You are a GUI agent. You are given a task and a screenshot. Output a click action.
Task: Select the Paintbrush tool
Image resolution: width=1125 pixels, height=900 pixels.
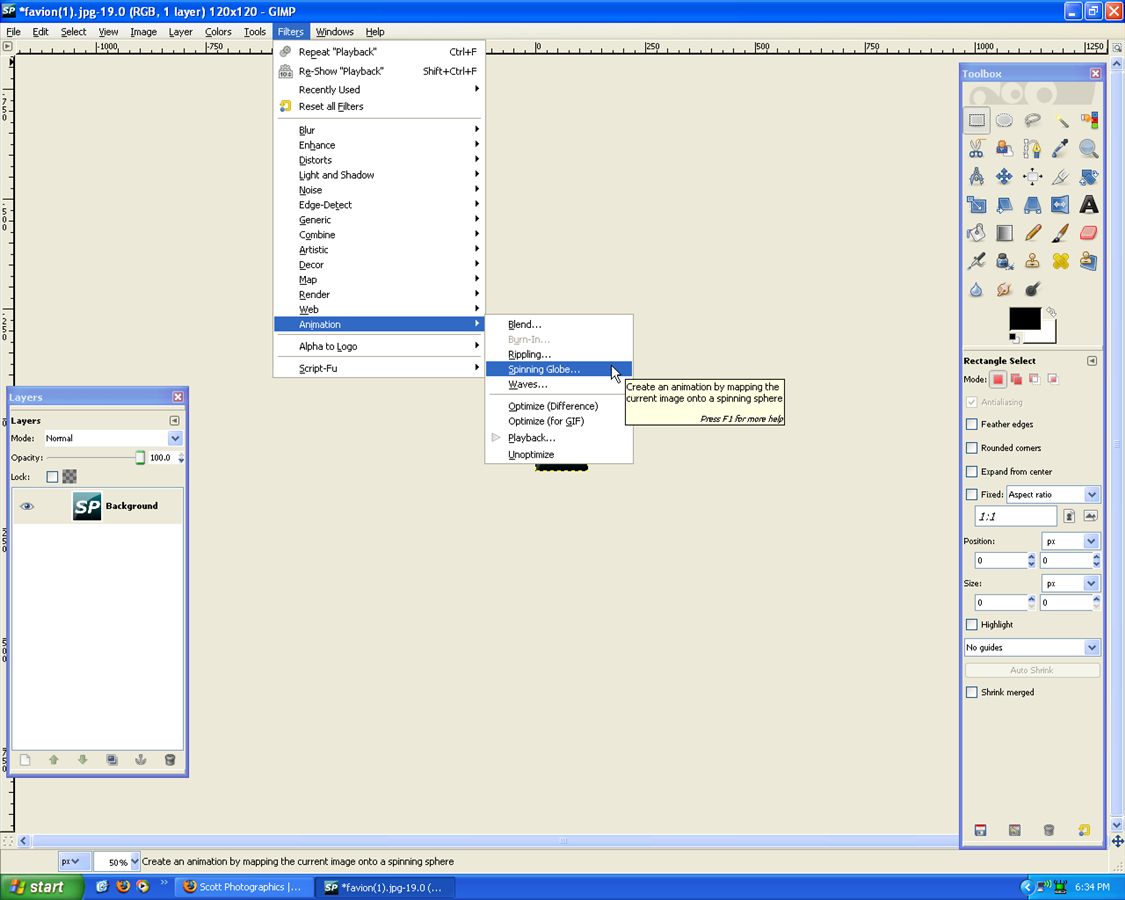click(1060, 233)
